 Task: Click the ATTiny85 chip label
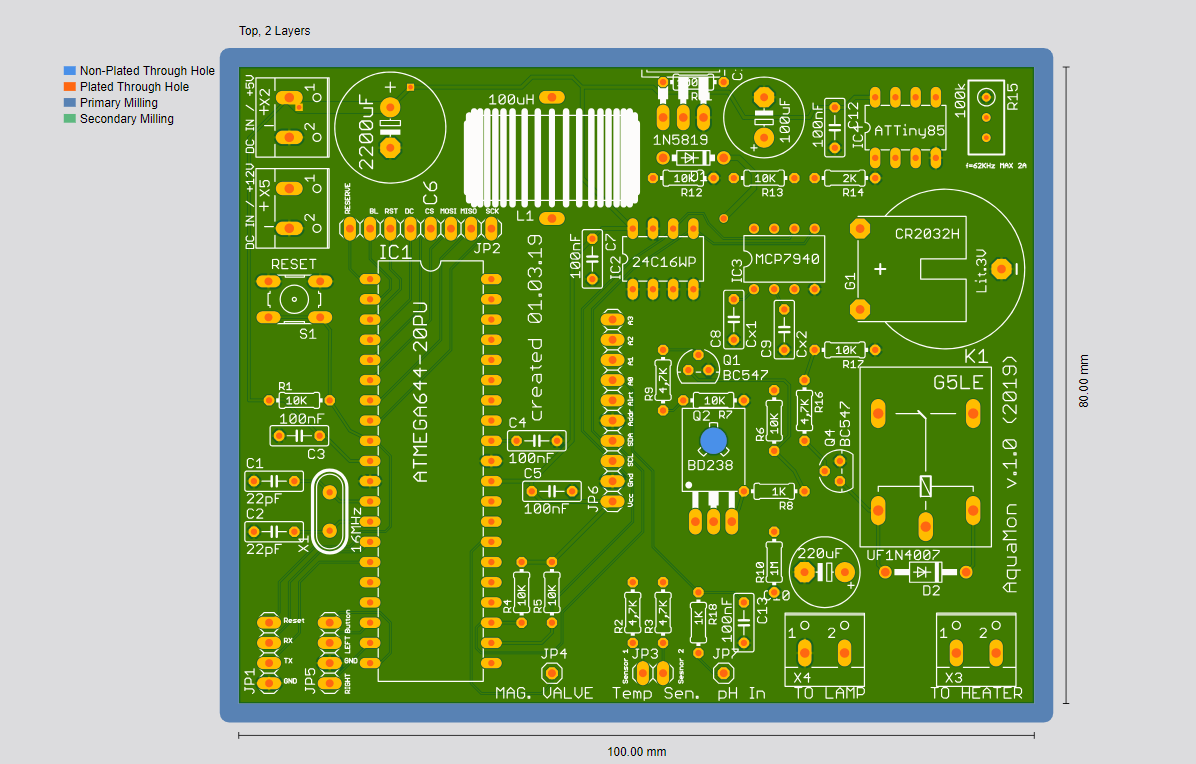(x=909, y=130)
